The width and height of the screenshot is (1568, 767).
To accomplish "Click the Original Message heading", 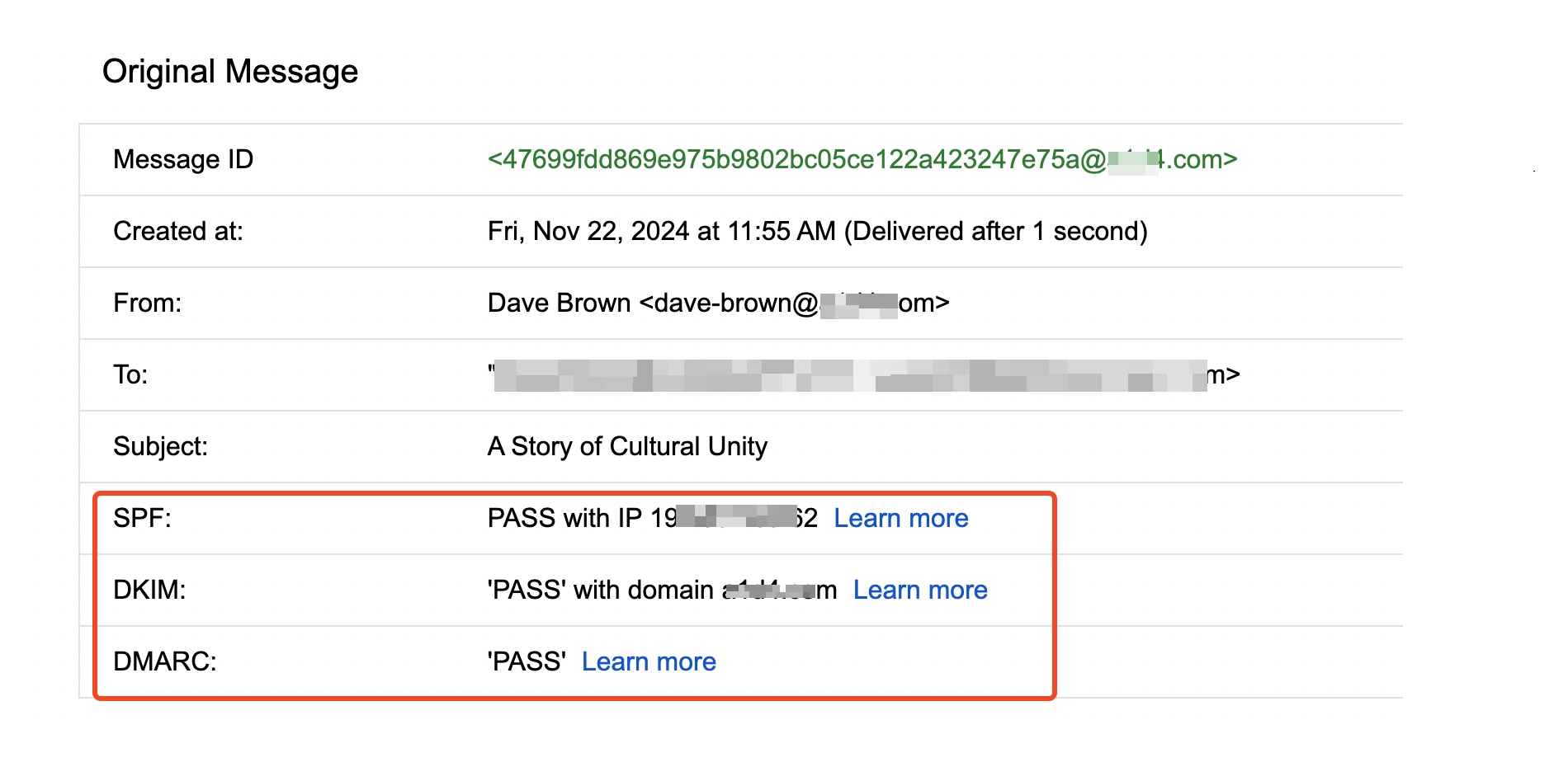I will (230, 72).
